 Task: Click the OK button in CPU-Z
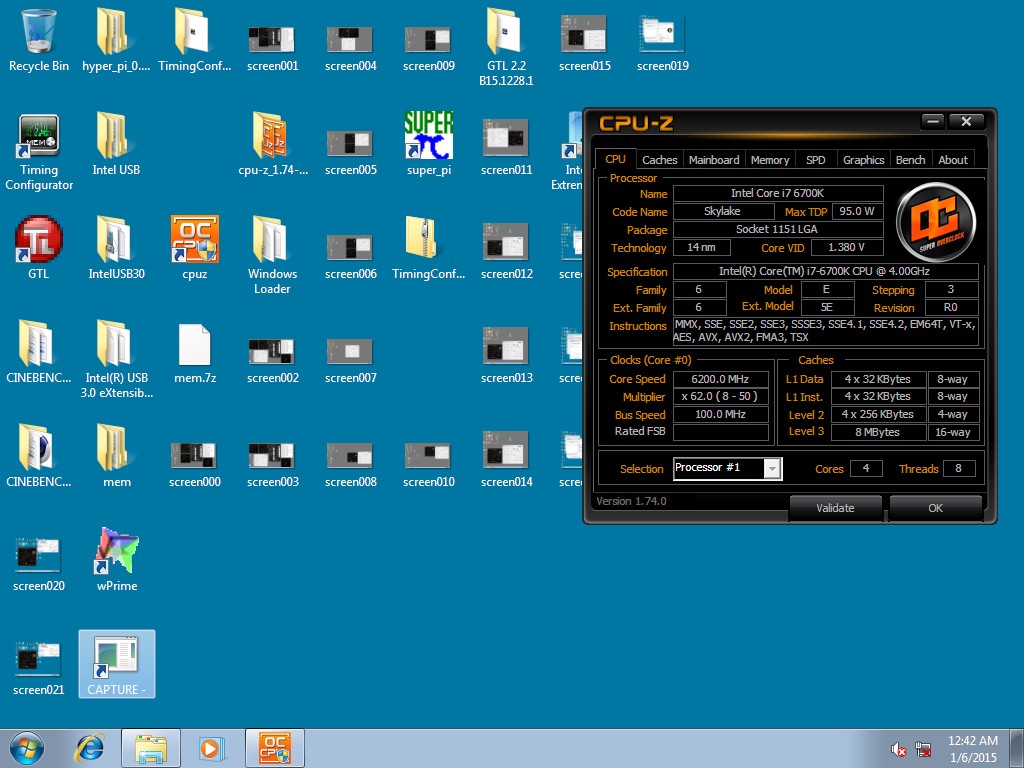point(935,508)
